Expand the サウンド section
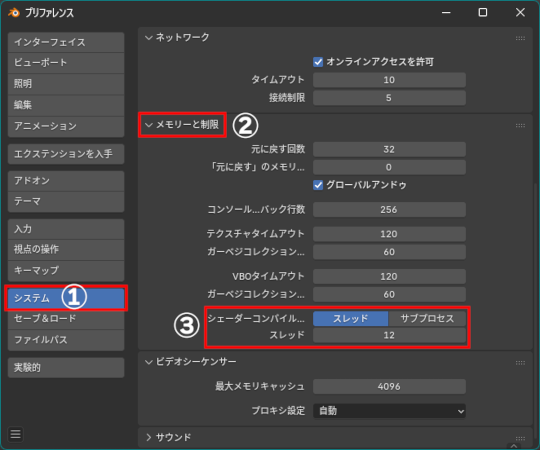Image resolution: width=540 pixels, height=450 pixels. tap(148, 437)
